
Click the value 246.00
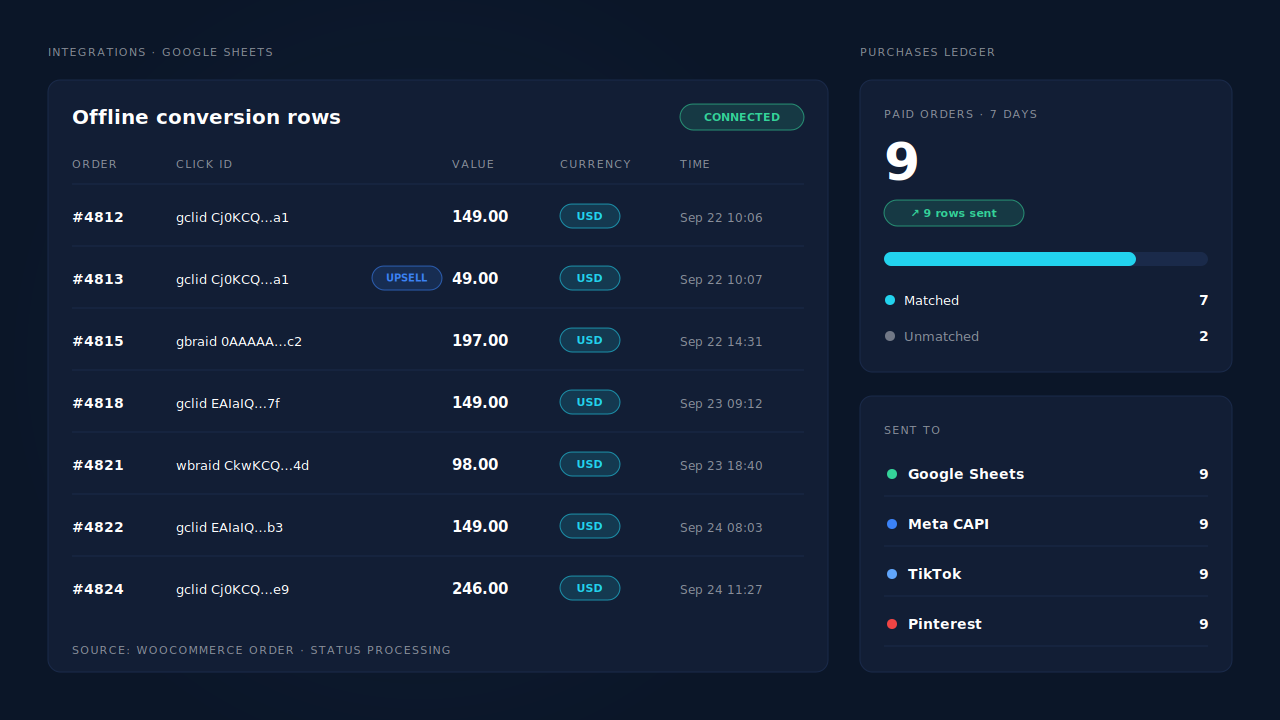[480, 589]
